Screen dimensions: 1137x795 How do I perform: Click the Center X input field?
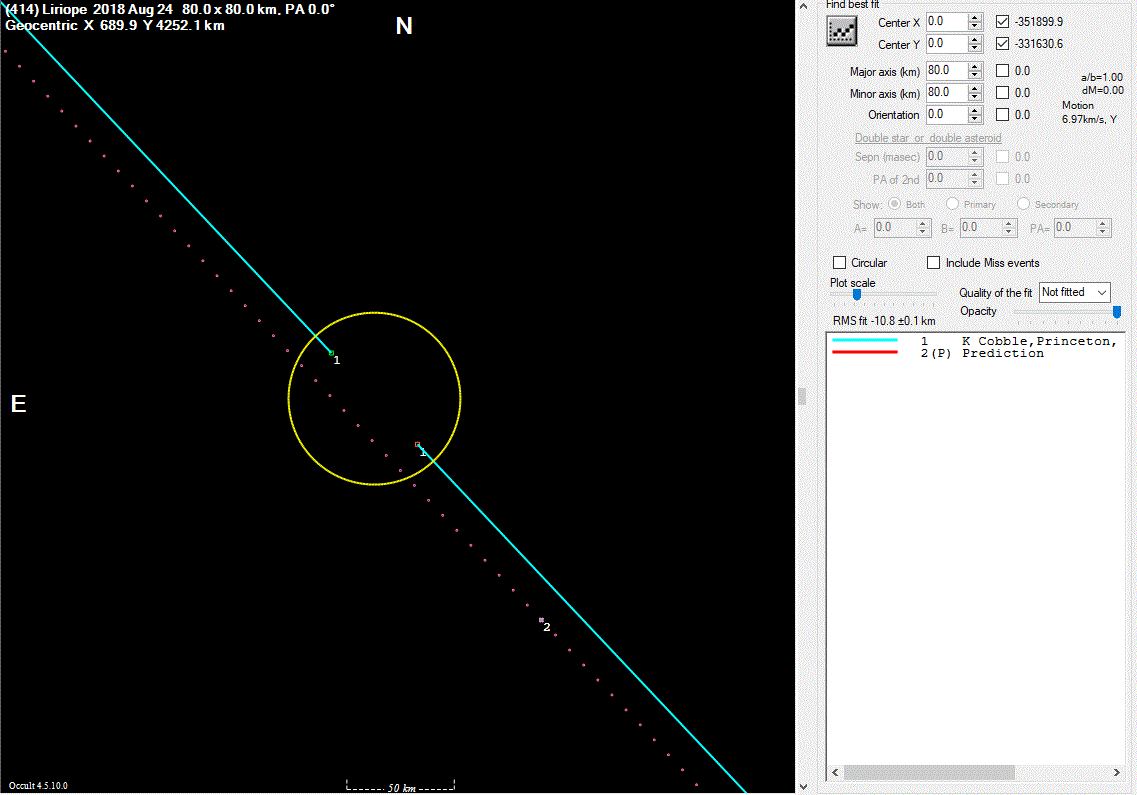tap(945, 22)
